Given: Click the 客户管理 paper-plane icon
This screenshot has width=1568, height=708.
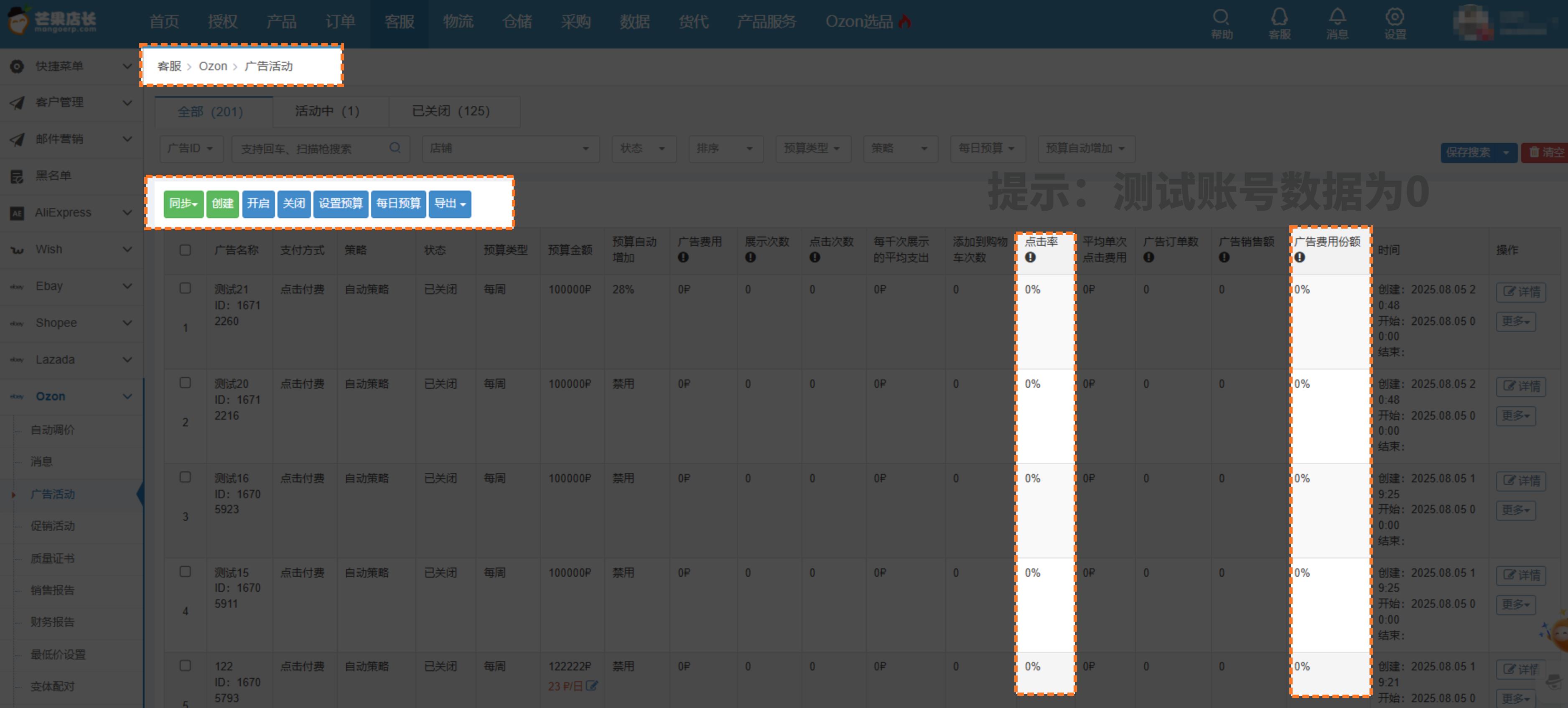Looking at the screenshot, I should click(x=17, y=102).
